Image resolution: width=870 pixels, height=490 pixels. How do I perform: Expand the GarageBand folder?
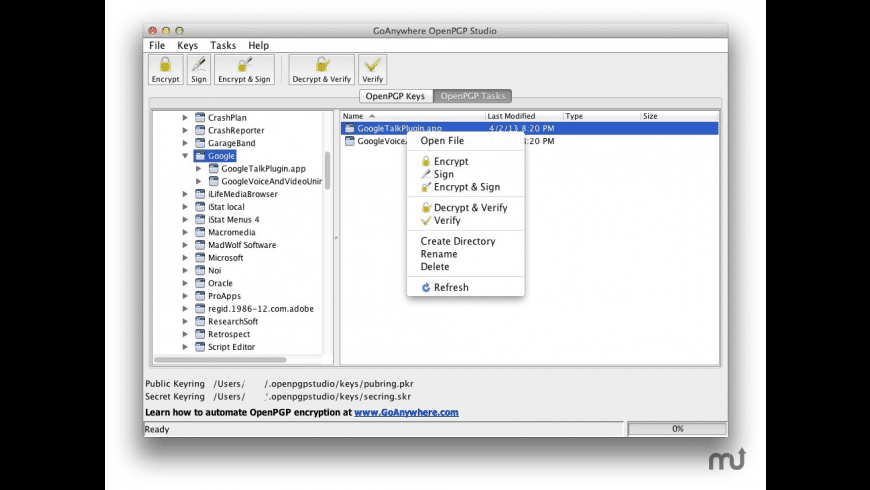[185, 143]
